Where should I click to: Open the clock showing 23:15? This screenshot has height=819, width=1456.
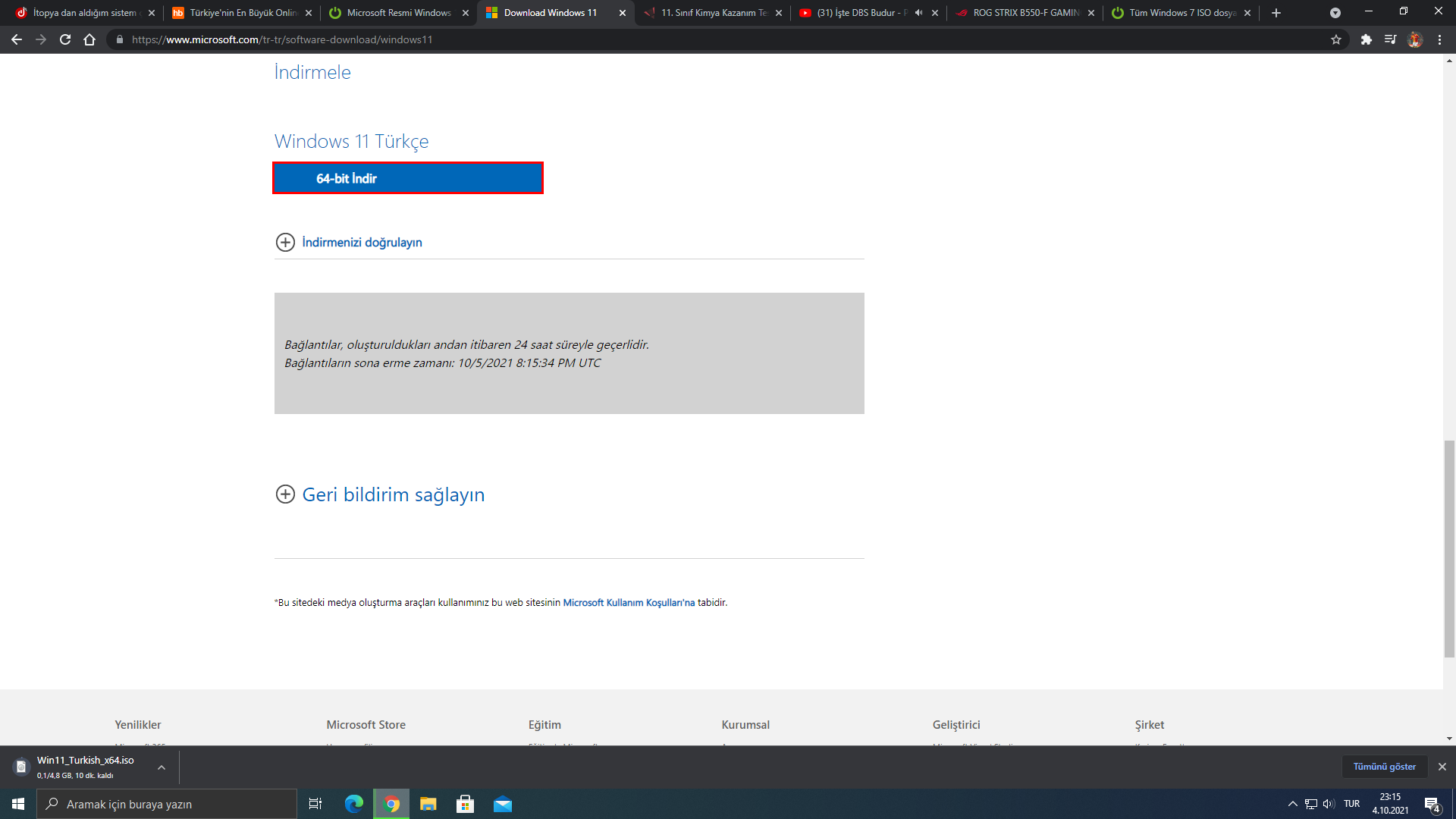(x=1390, y=804)
